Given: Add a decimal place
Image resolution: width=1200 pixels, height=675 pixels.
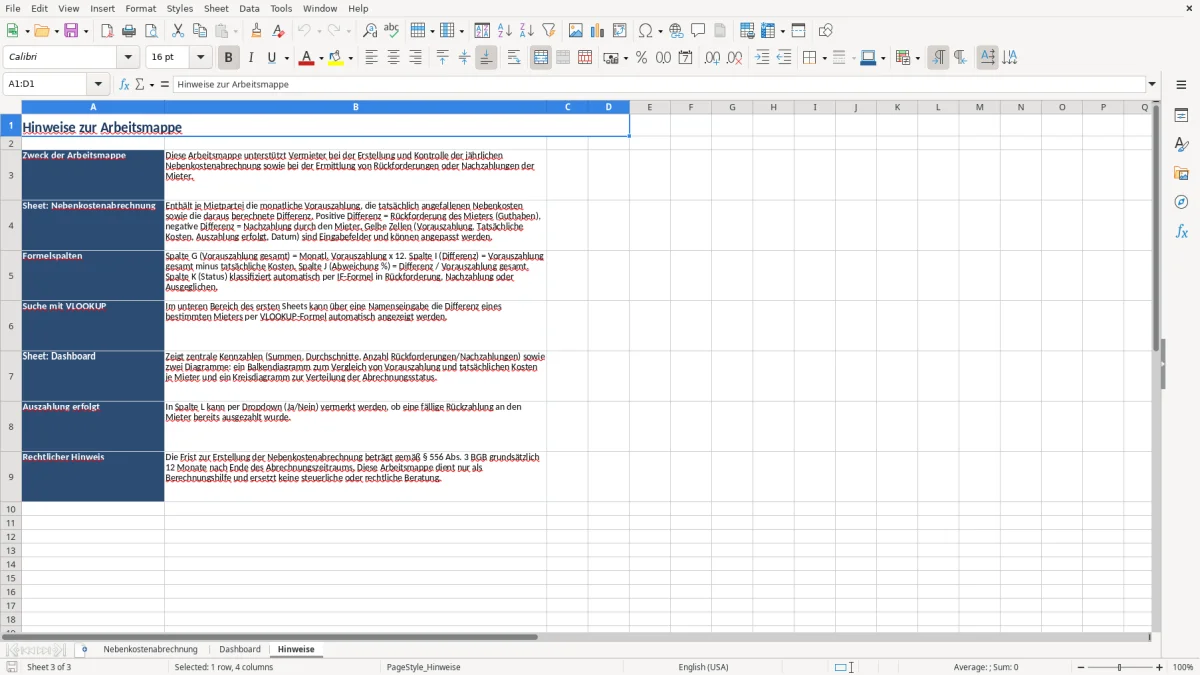Looking at the screenshot, I should 712,58.
